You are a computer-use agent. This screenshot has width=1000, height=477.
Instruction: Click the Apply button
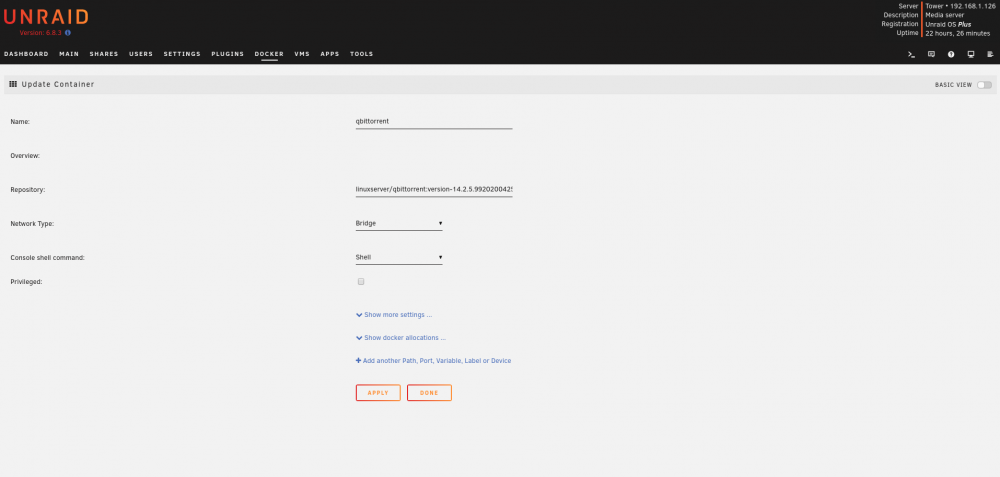pyautogui.click(x=378, y=393)
